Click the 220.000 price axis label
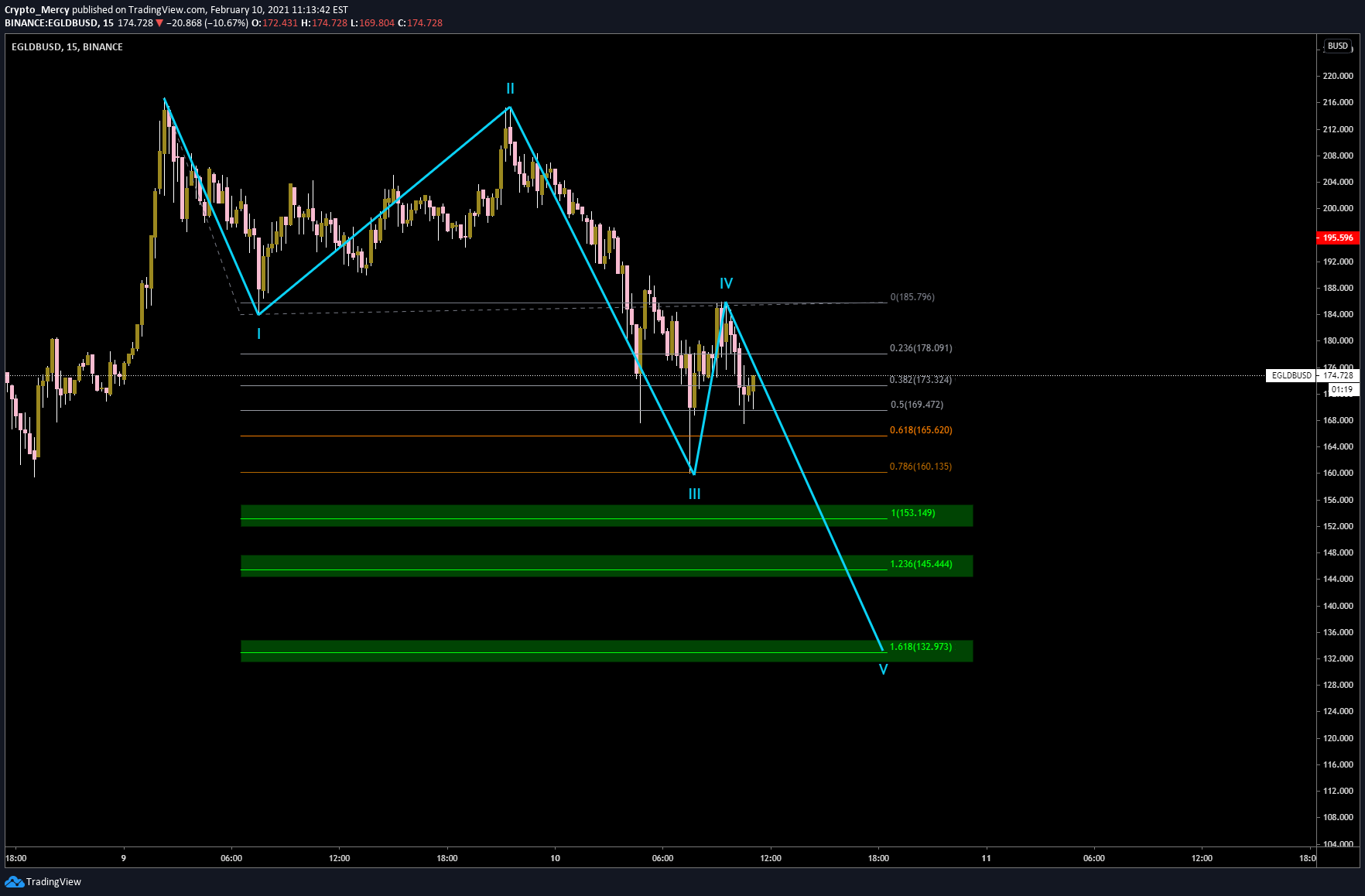 click(1338, 76)
